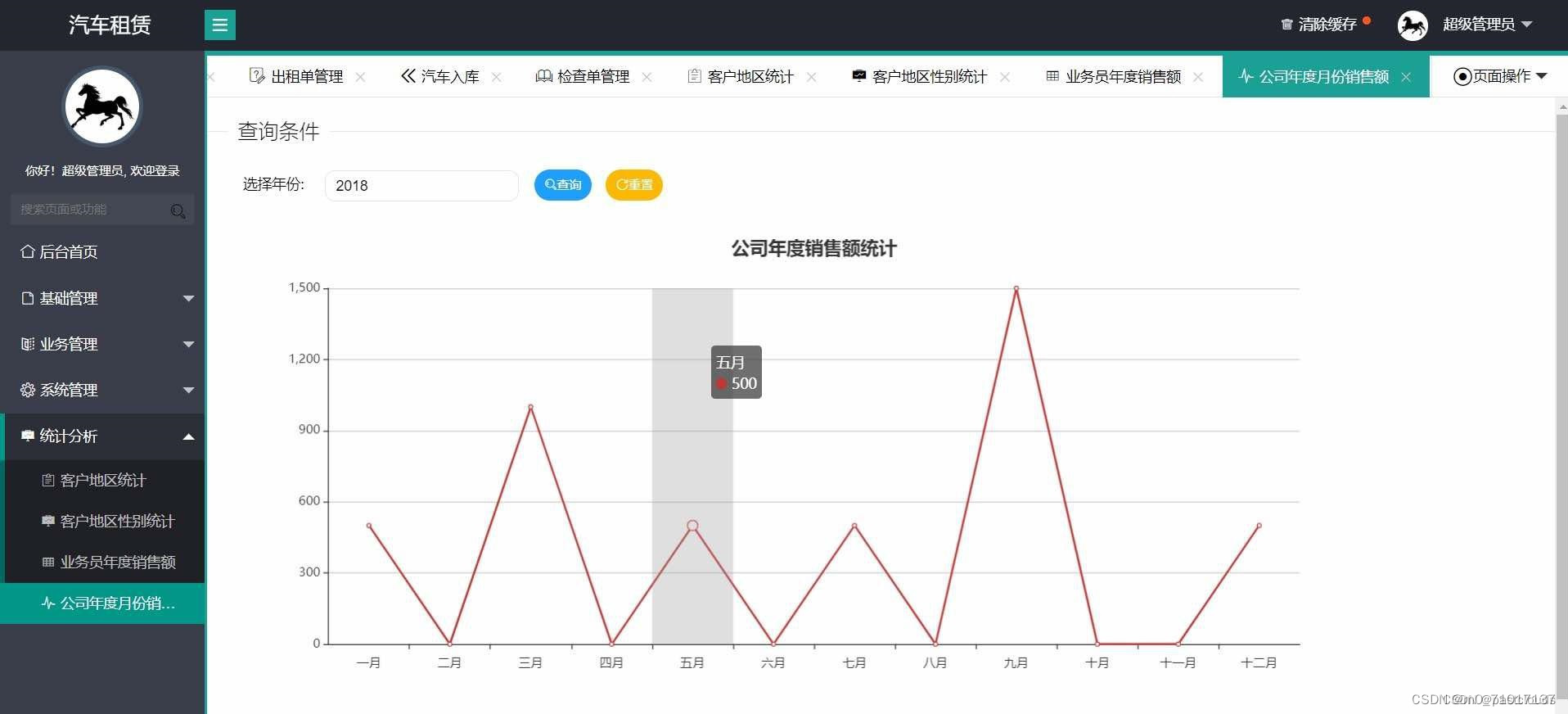Click the 十二月 axis label

tap(1259, 662)
